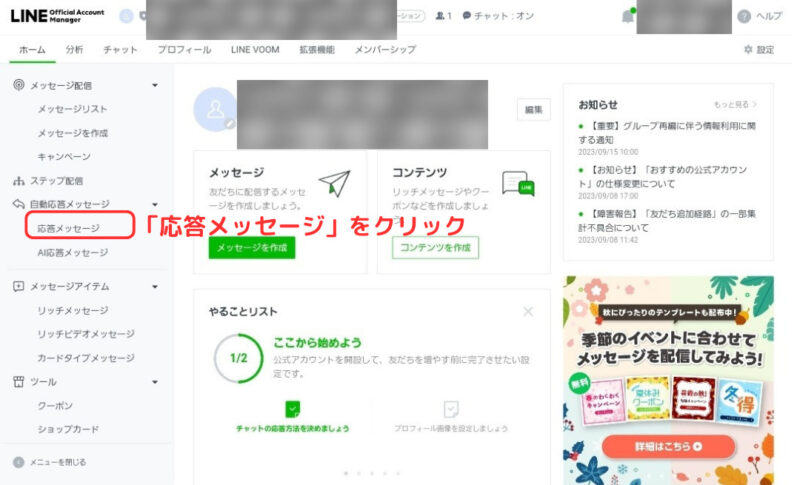Image resolution: width=800 pixels, height=485 pixels.
Task: Select リッチビデオメッセージ in sidebar
Action: (x=86, y=334)
